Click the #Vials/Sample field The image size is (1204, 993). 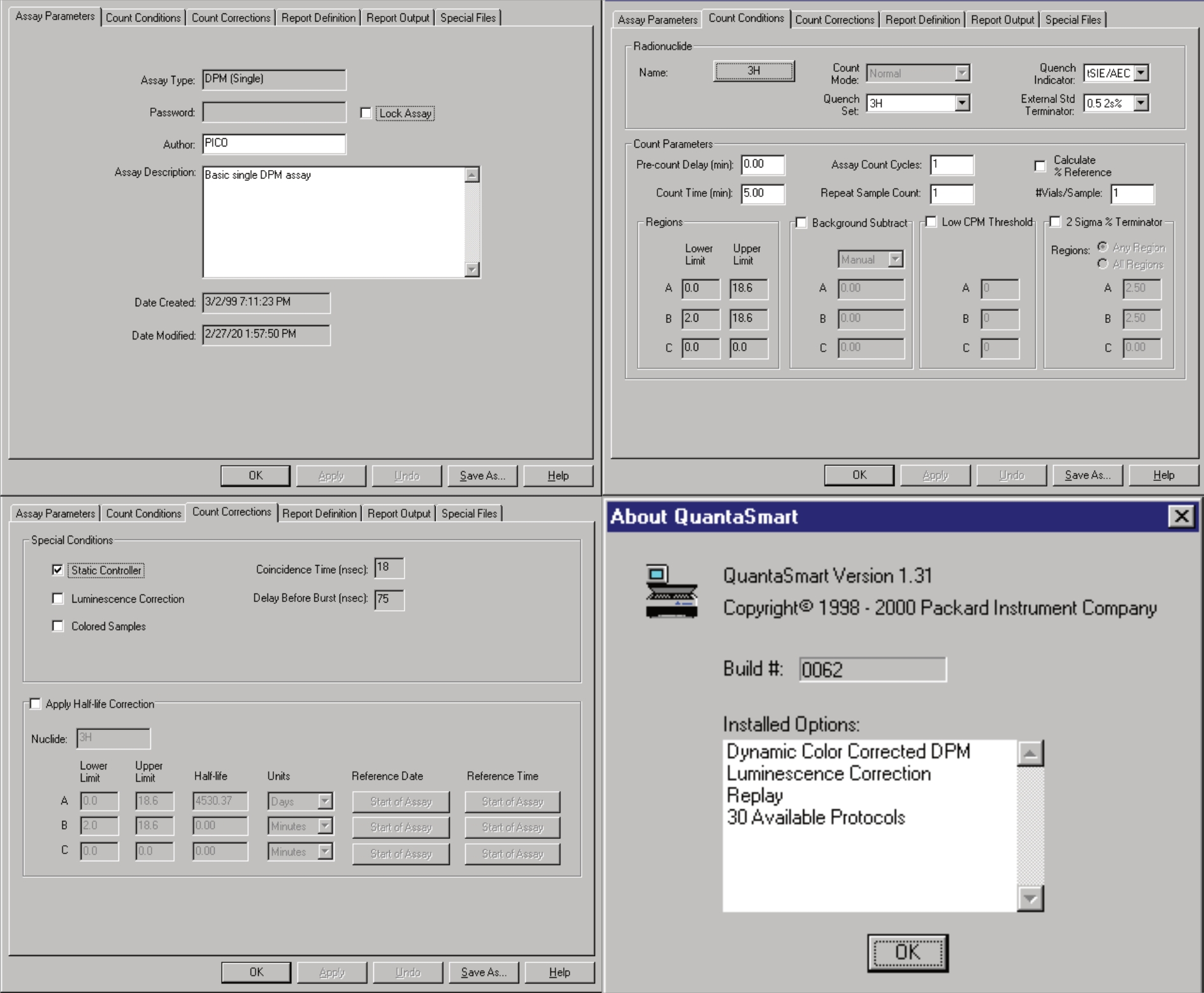pyautogui.click(x=1132, y=194)
